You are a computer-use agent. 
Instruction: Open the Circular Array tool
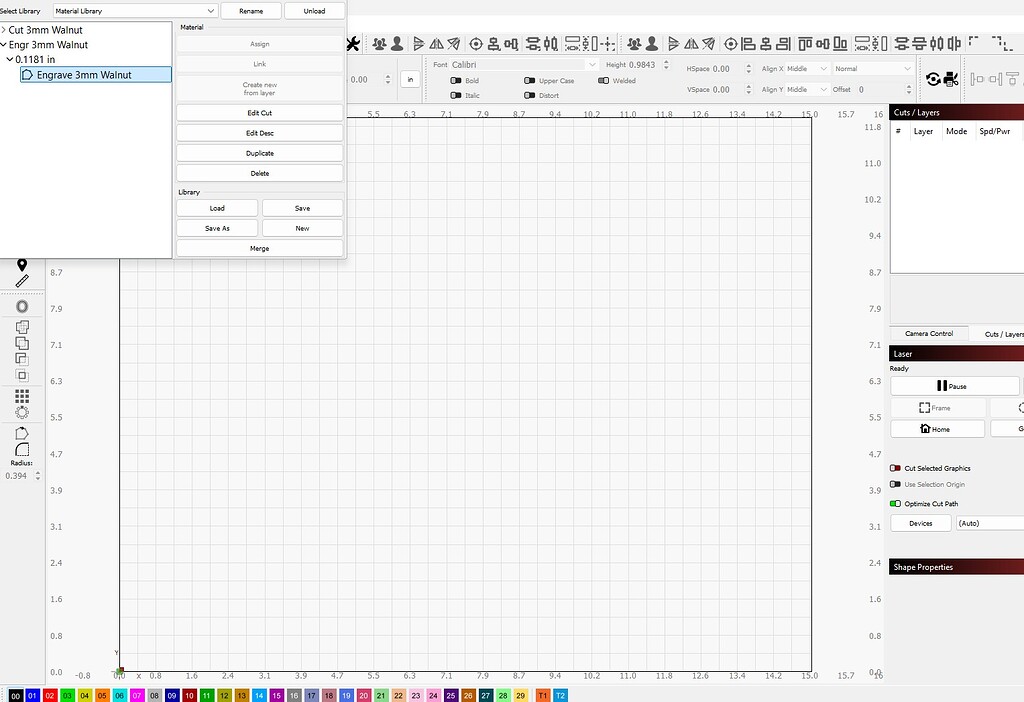point(22,412)
